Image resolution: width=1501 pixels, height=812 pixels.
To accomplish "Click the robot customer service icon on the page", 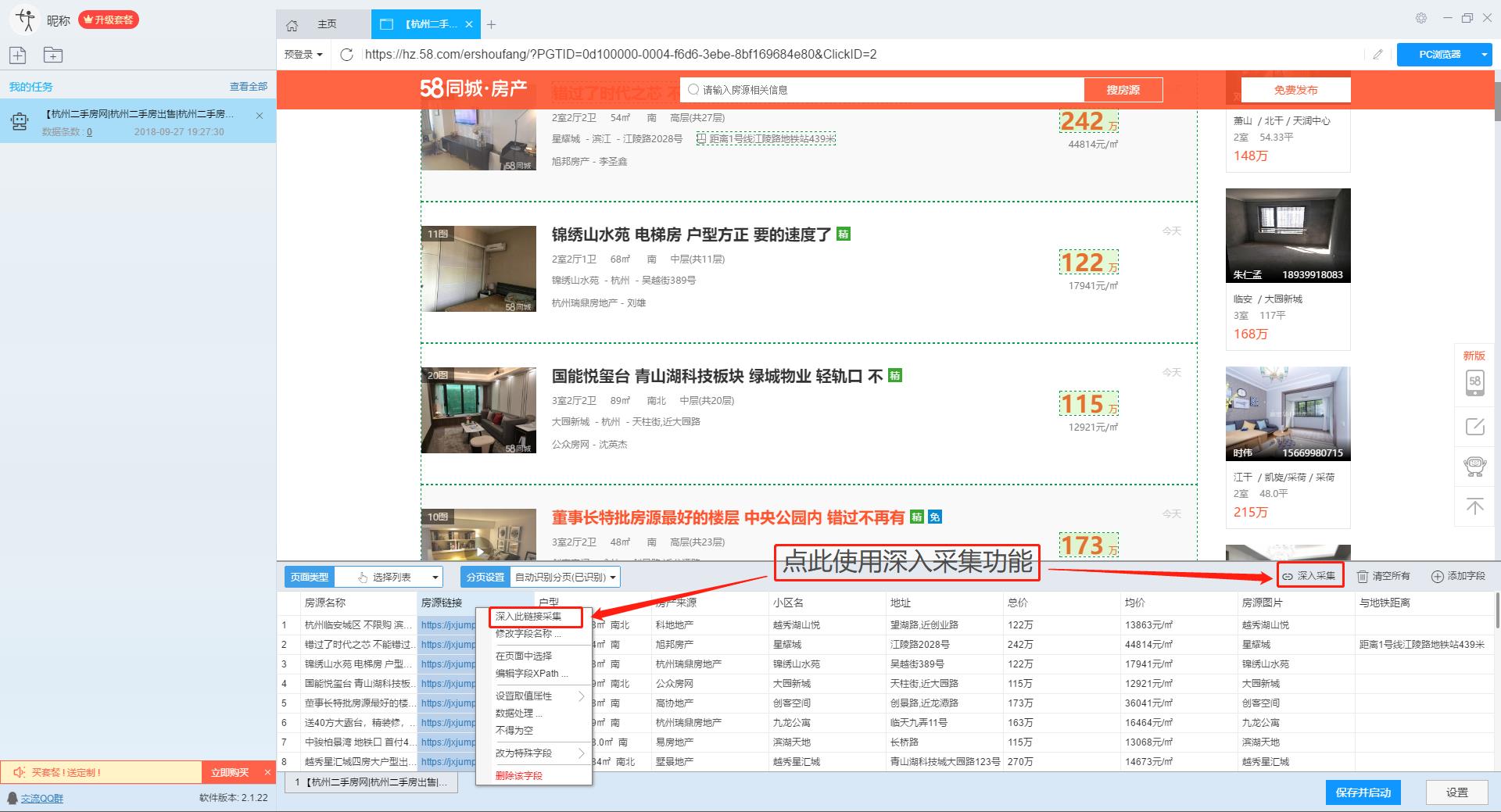I will (x=1474, y=467).
